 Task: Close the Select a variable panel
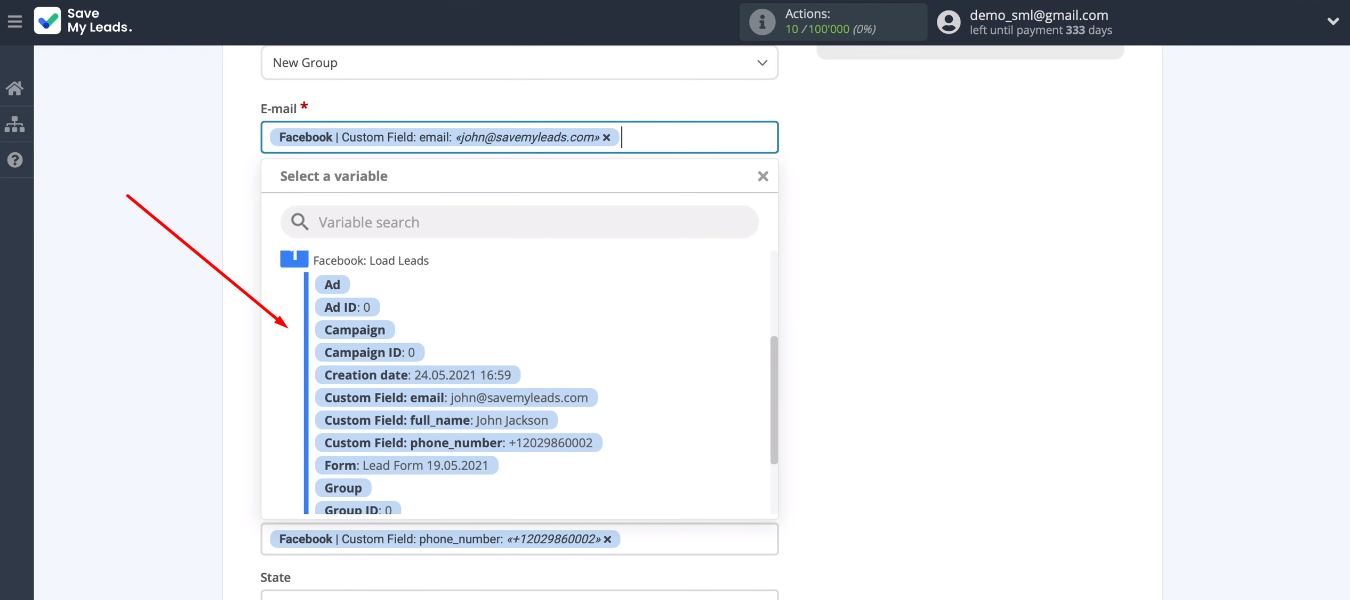coord(763,176)
